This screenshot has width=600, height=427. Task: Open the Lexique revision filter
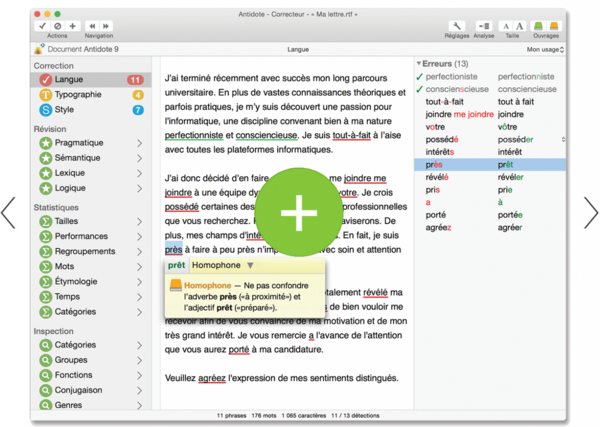(91, 173)
